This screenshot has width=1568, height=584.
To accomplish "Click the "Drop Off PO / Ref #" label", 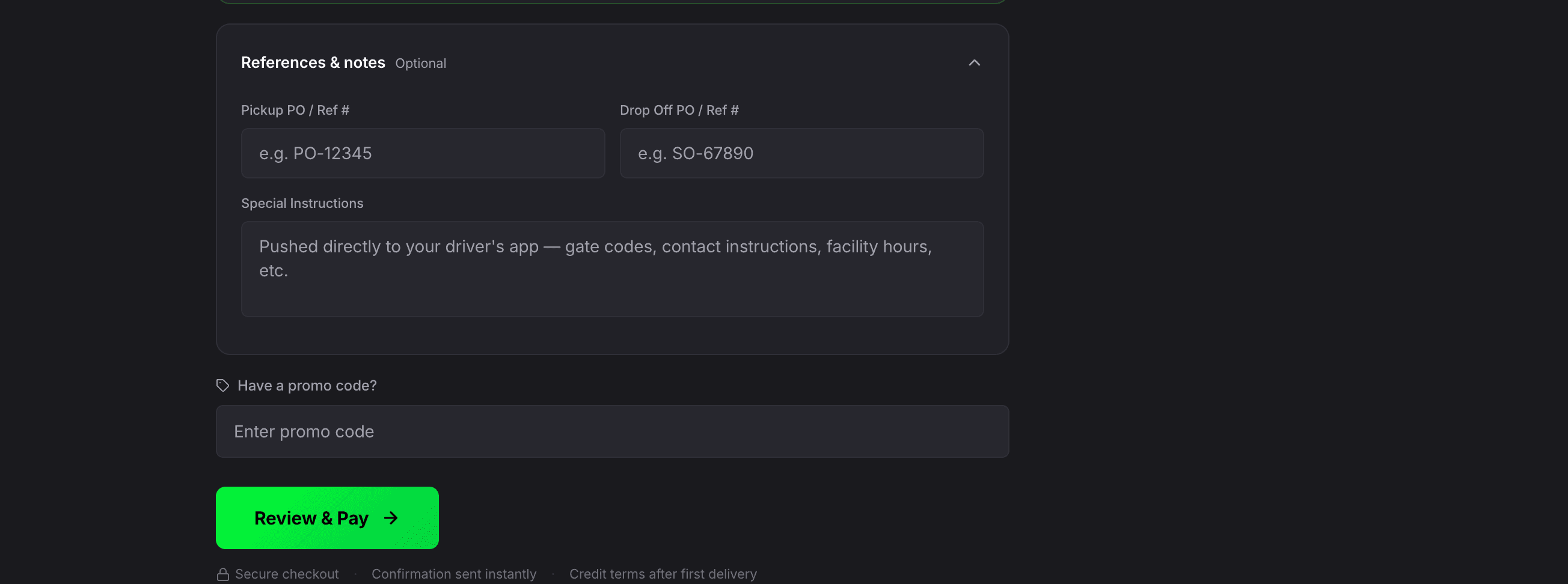I will click(679, 110).
